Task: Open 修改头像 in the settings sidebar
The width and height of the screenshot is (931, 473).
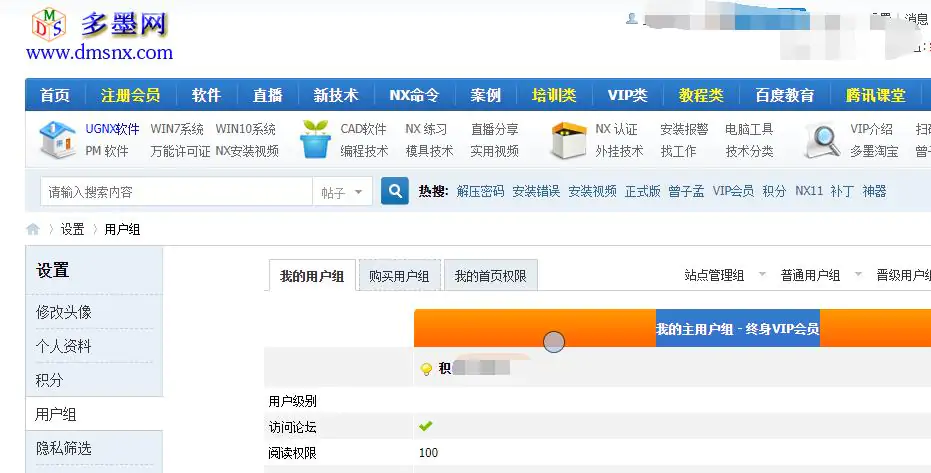Action: point(64,312)
